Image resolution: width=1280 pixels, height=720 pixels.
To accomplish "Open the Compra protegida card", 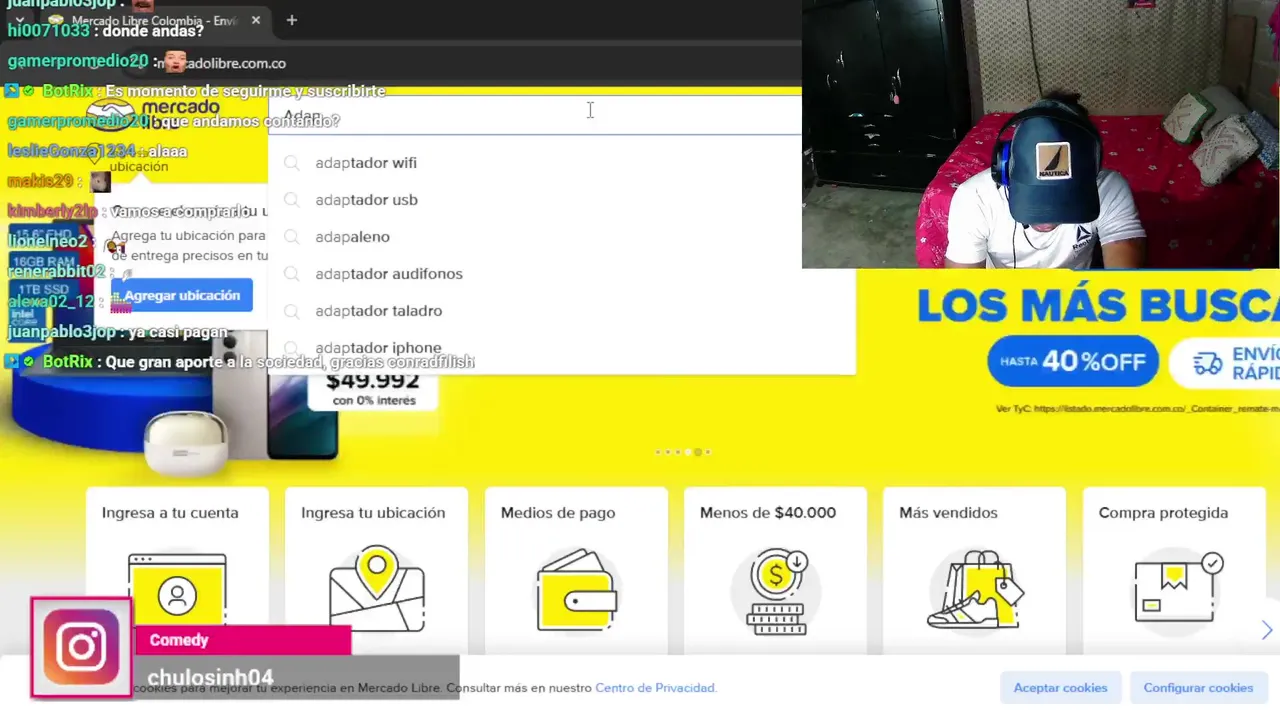I will pos(1174,570).
